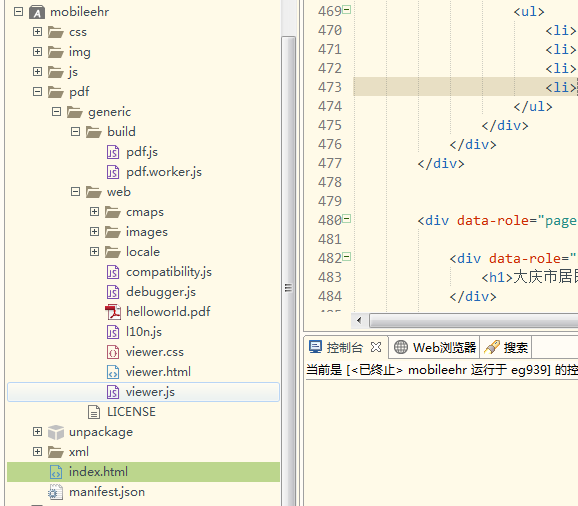Expand the images folder
The image size is (578, 506).
[x=94, y=231]
